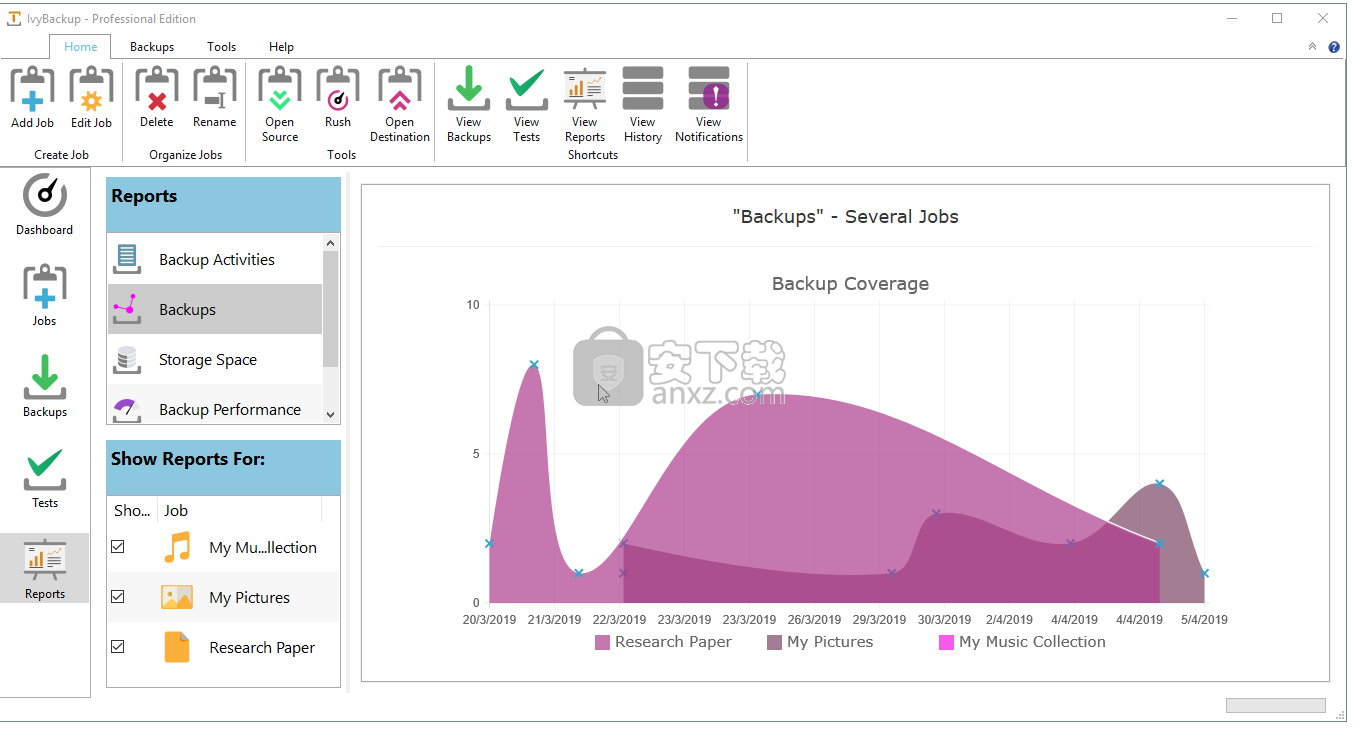
Task: Open the View Reports shortcut
Action: click(x=585, y=105)
